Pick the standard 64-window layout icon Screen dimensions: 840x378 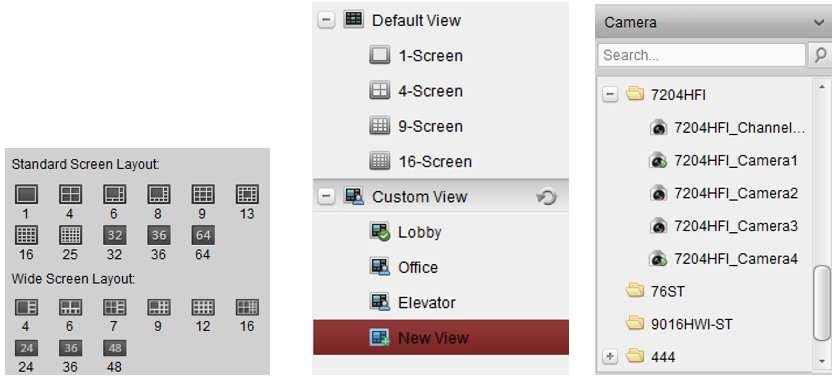(x=202, y=235)
